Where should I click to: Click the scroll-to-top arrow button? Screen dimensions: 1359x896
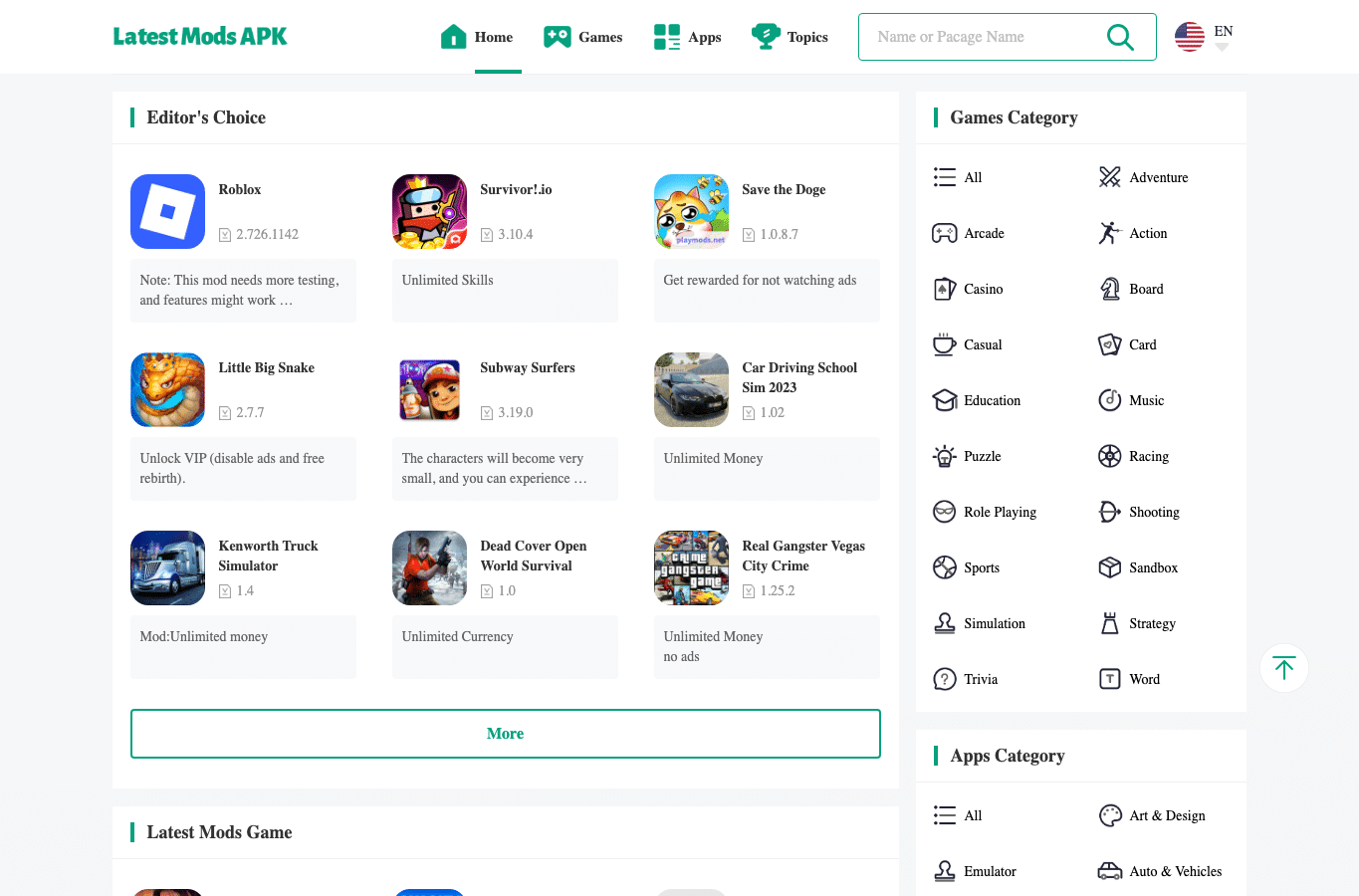click(1284, 668)
